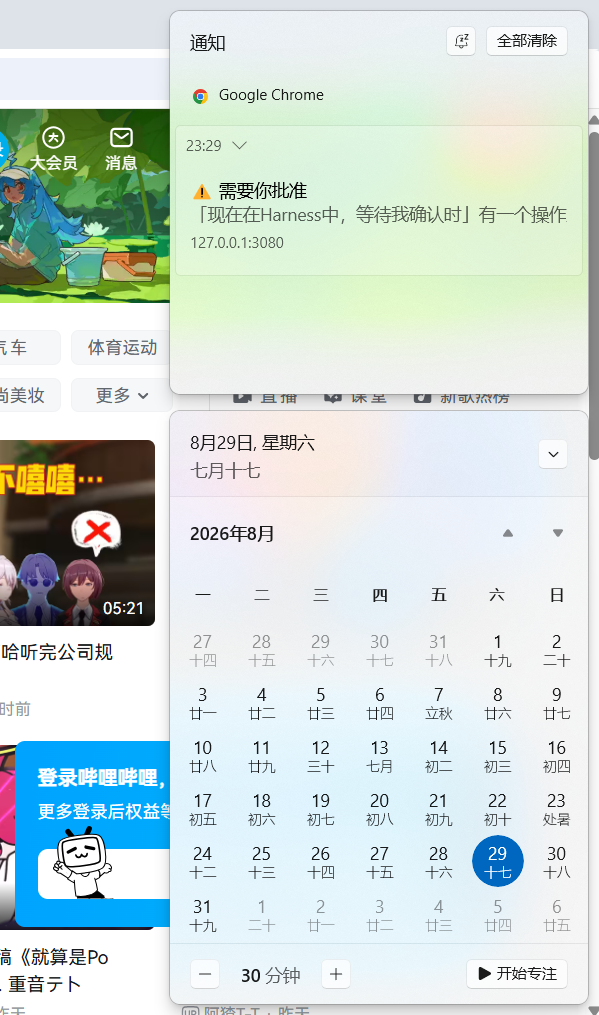The height and width of the screenshot is (1015, 599).
Task: Collapse the 23:29 notification chevron
Action: [x=240, y=145]
